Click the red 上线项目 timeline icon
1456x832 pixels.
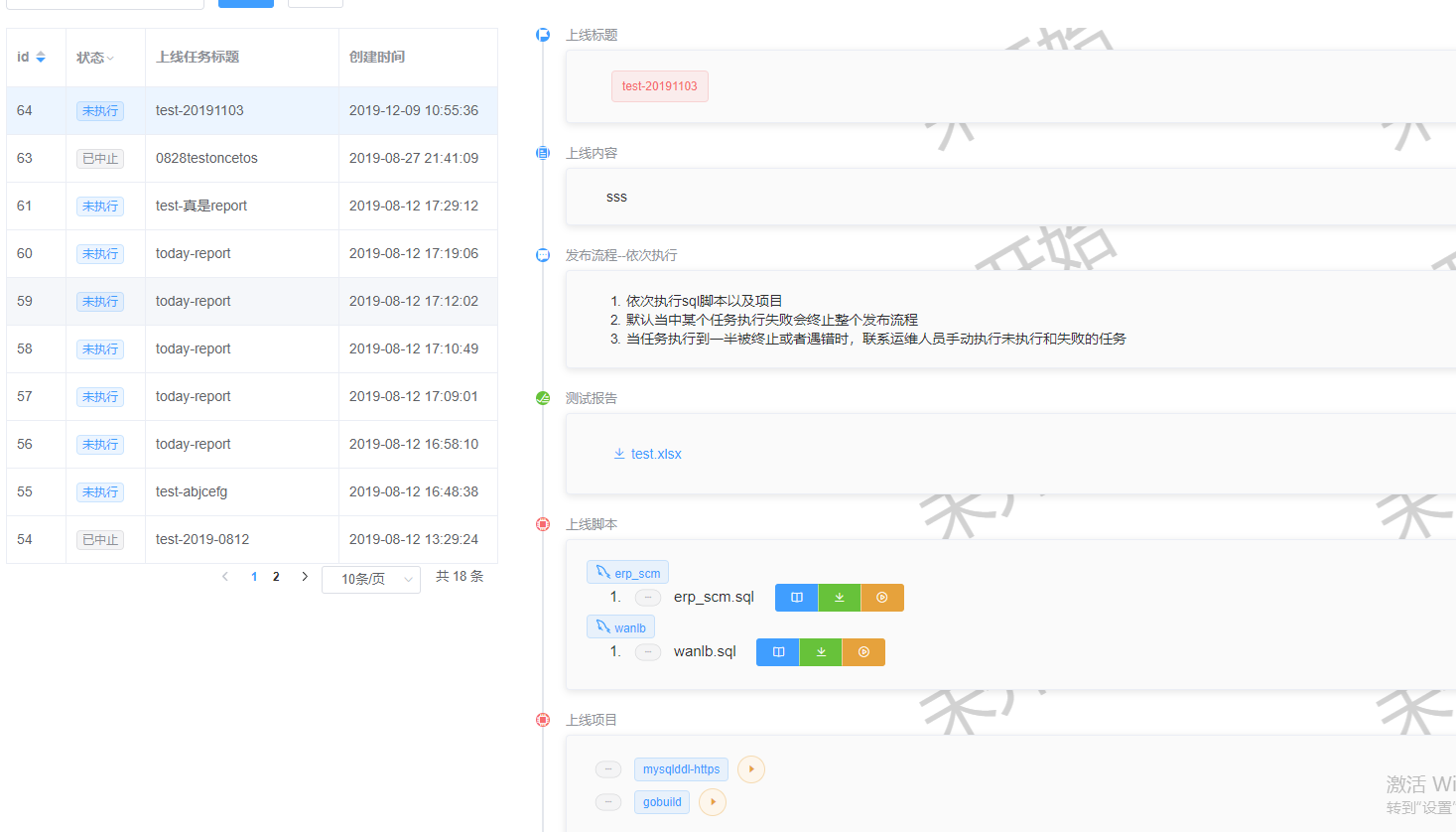click(x=543, y=720)
